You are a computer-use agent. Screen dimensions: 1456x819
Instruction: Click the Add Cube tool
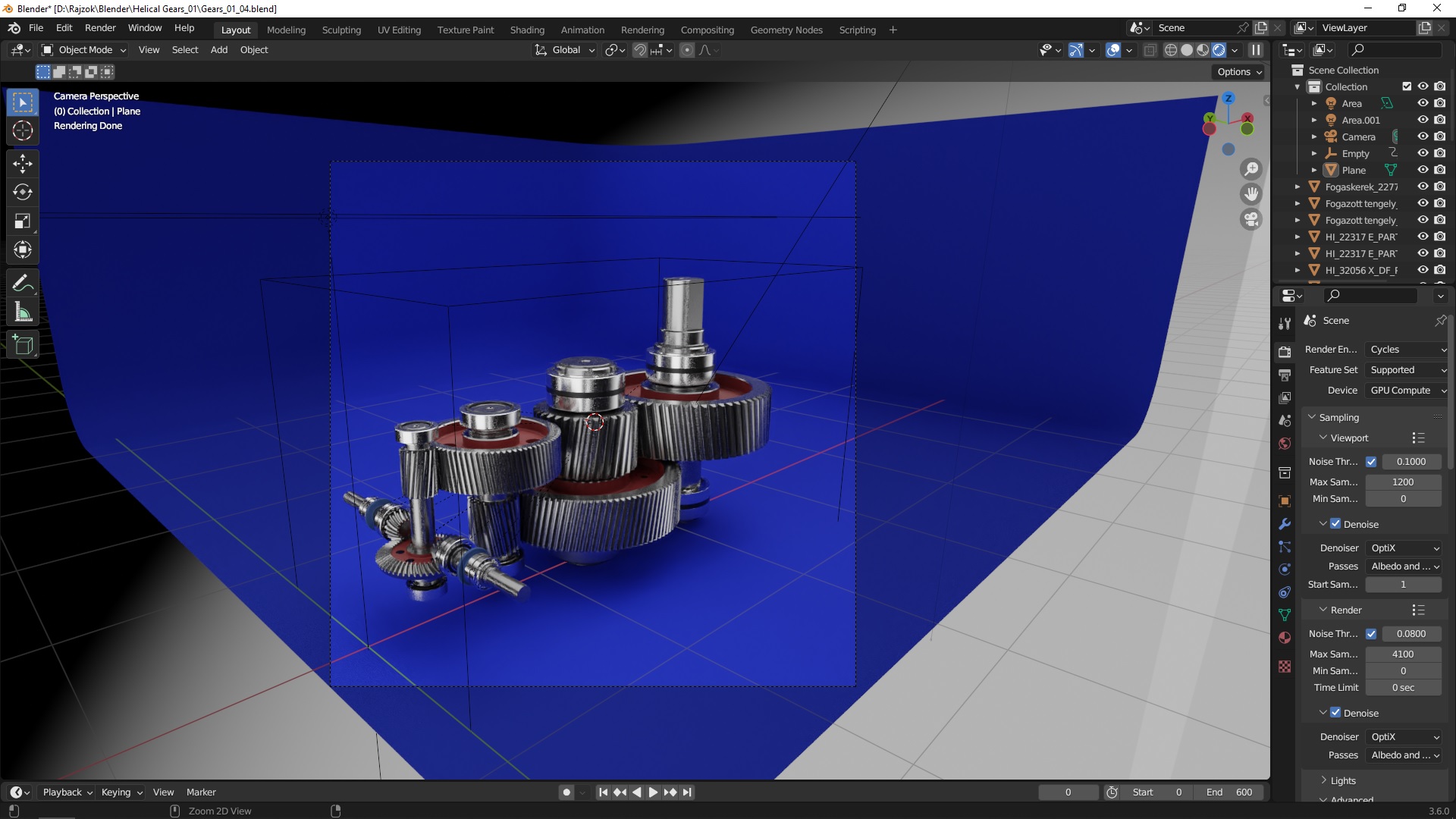pyautogui.click(x=23, y=345)
